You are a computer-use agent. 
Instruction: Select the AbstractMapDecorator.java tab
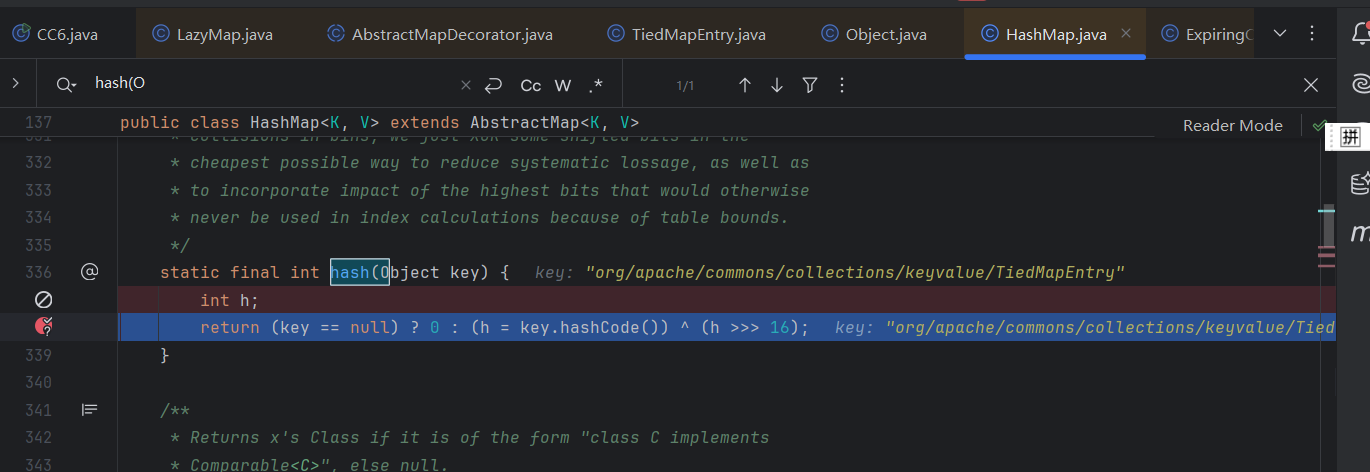439,34
